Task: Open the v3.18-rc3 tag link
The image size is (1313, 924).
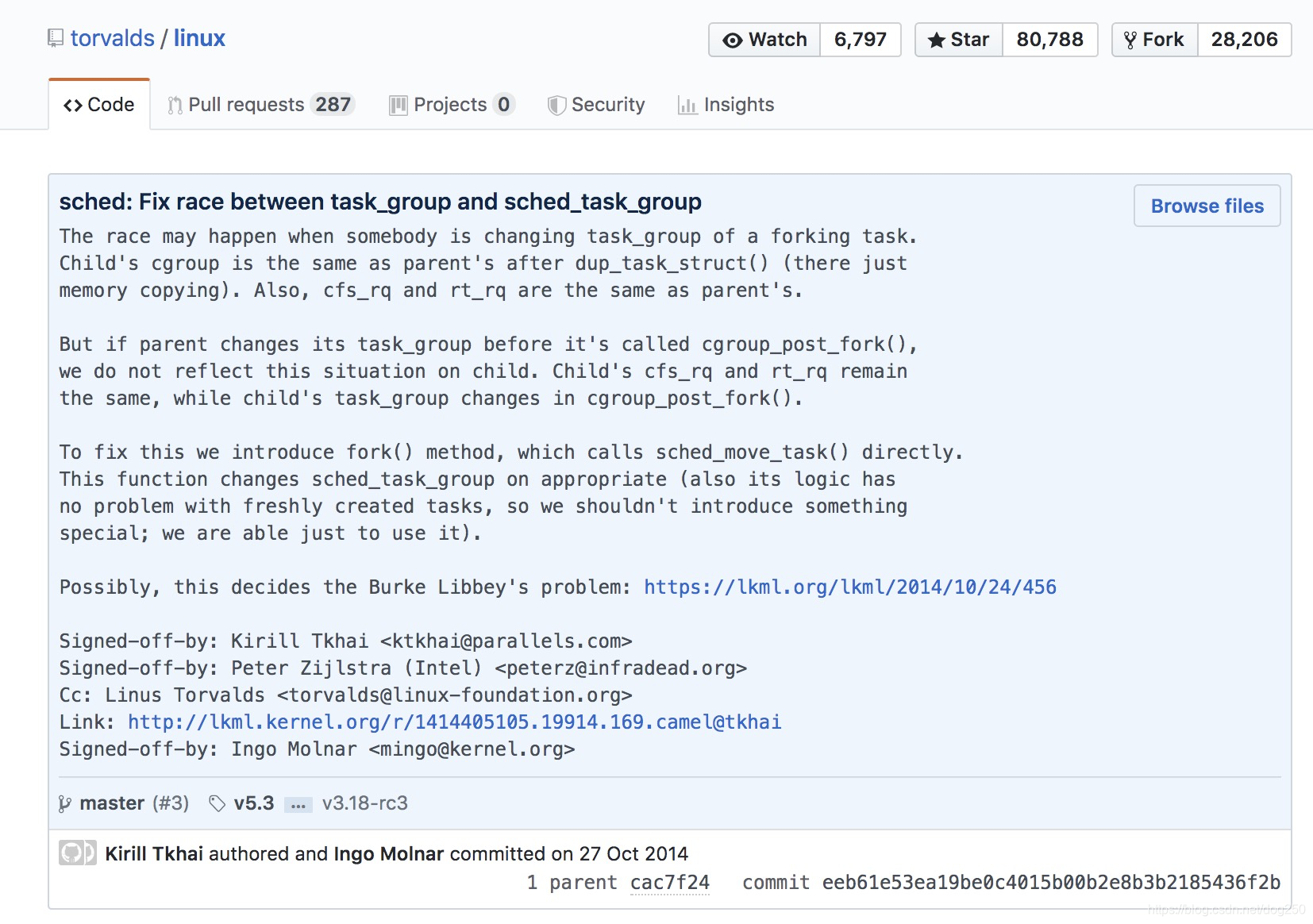Action: click(365, 803)
